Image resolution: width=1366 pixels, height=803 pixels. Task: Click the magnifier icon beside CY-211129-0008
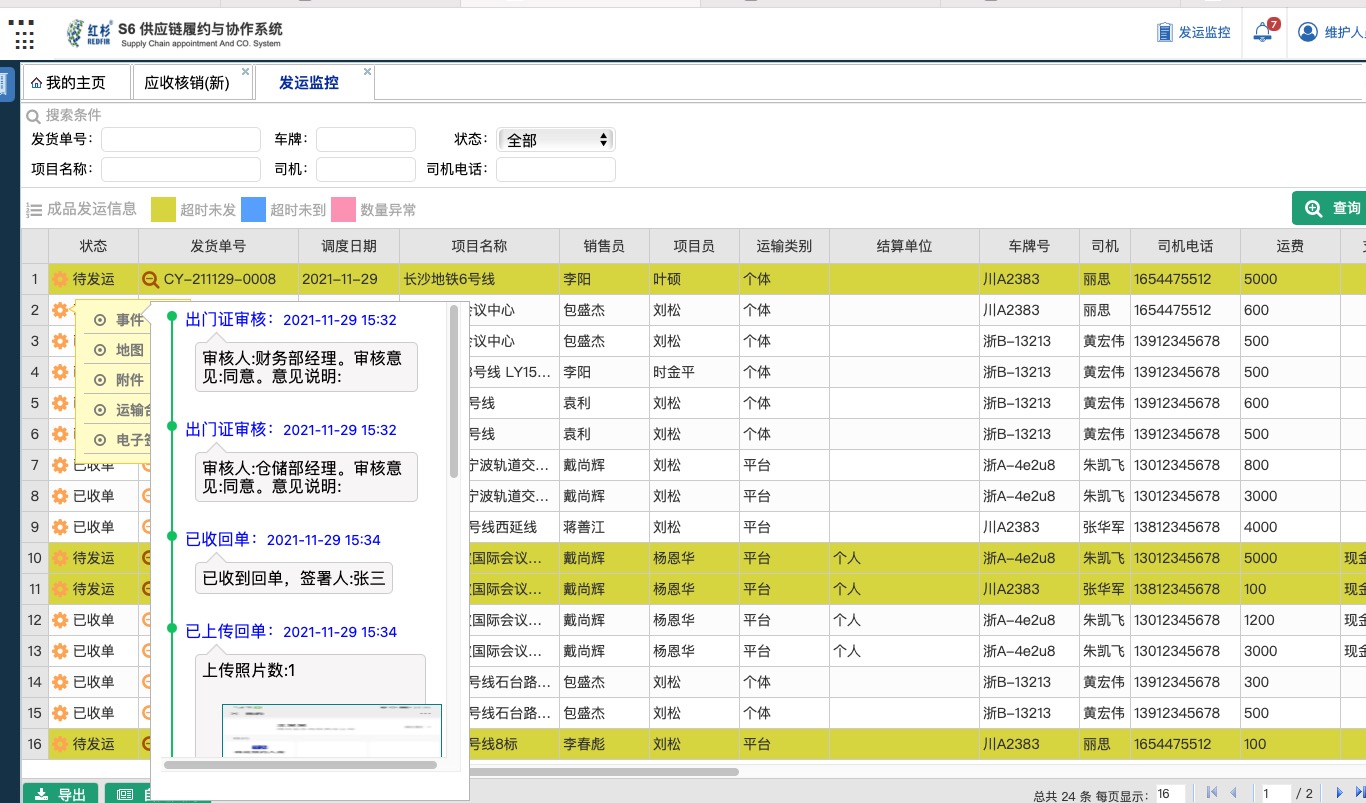(150, 280)
